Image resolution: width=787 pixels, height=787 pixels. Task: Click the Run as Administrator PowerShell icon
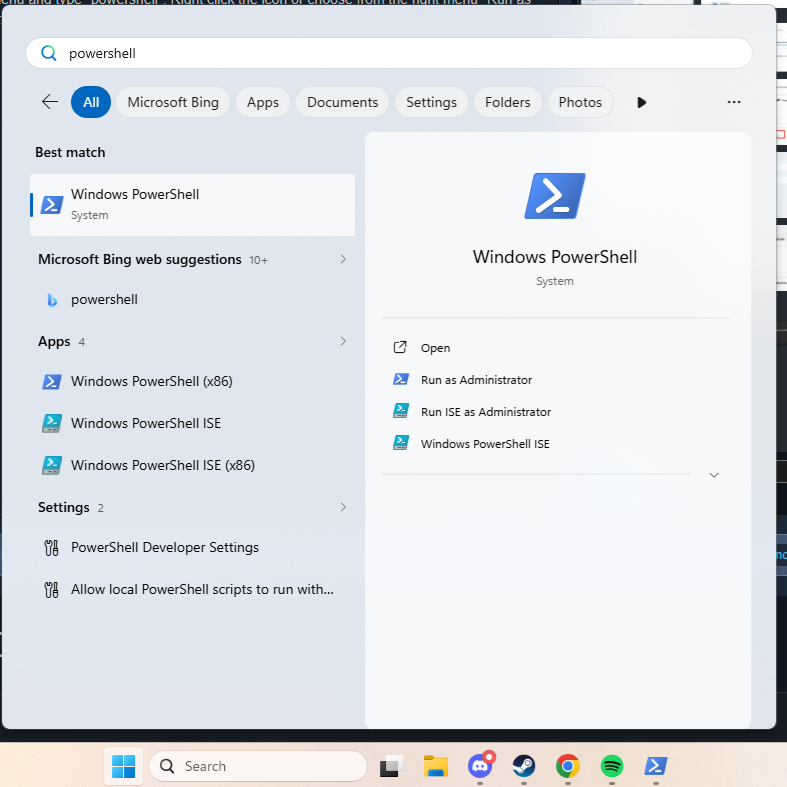(x=401, y=379)
